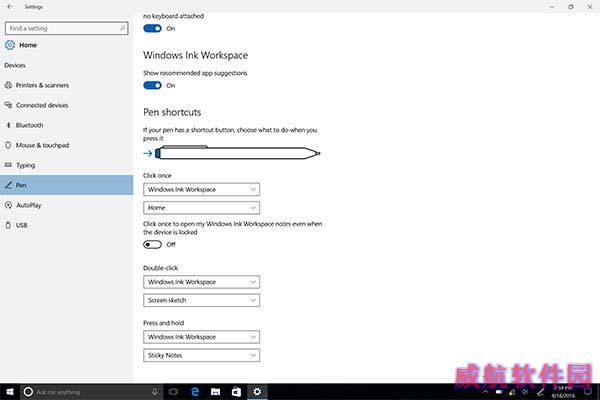Click the taskbar clock and date
600x400 pixels.
point(563,392)
